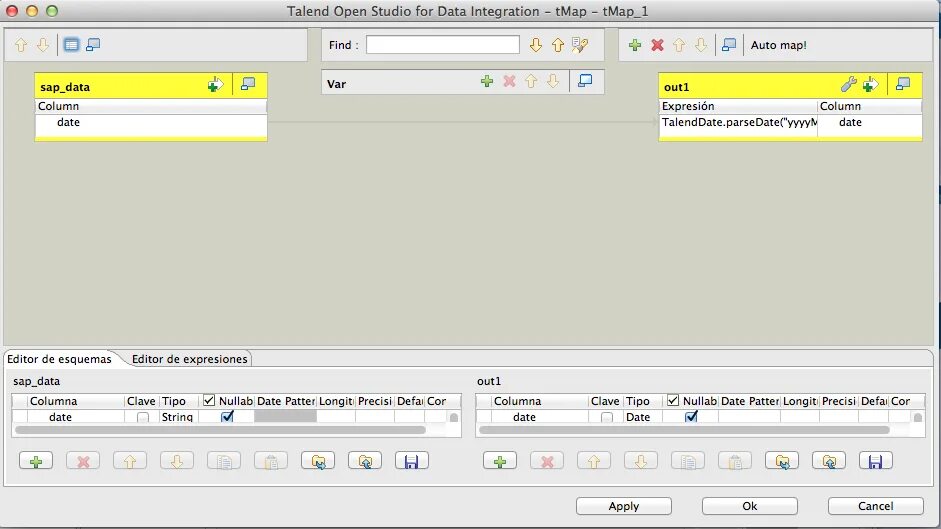This screenshot has width=941, height=529.
Task: Click TalendDate.parseDate expression cell in out1
Action: 739,122
